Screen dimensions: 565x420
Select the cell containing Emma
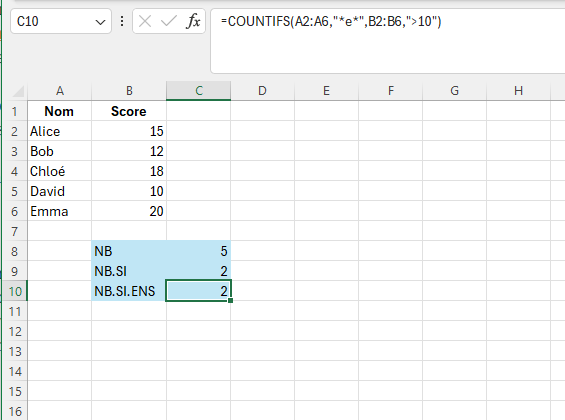coord(59,211)
